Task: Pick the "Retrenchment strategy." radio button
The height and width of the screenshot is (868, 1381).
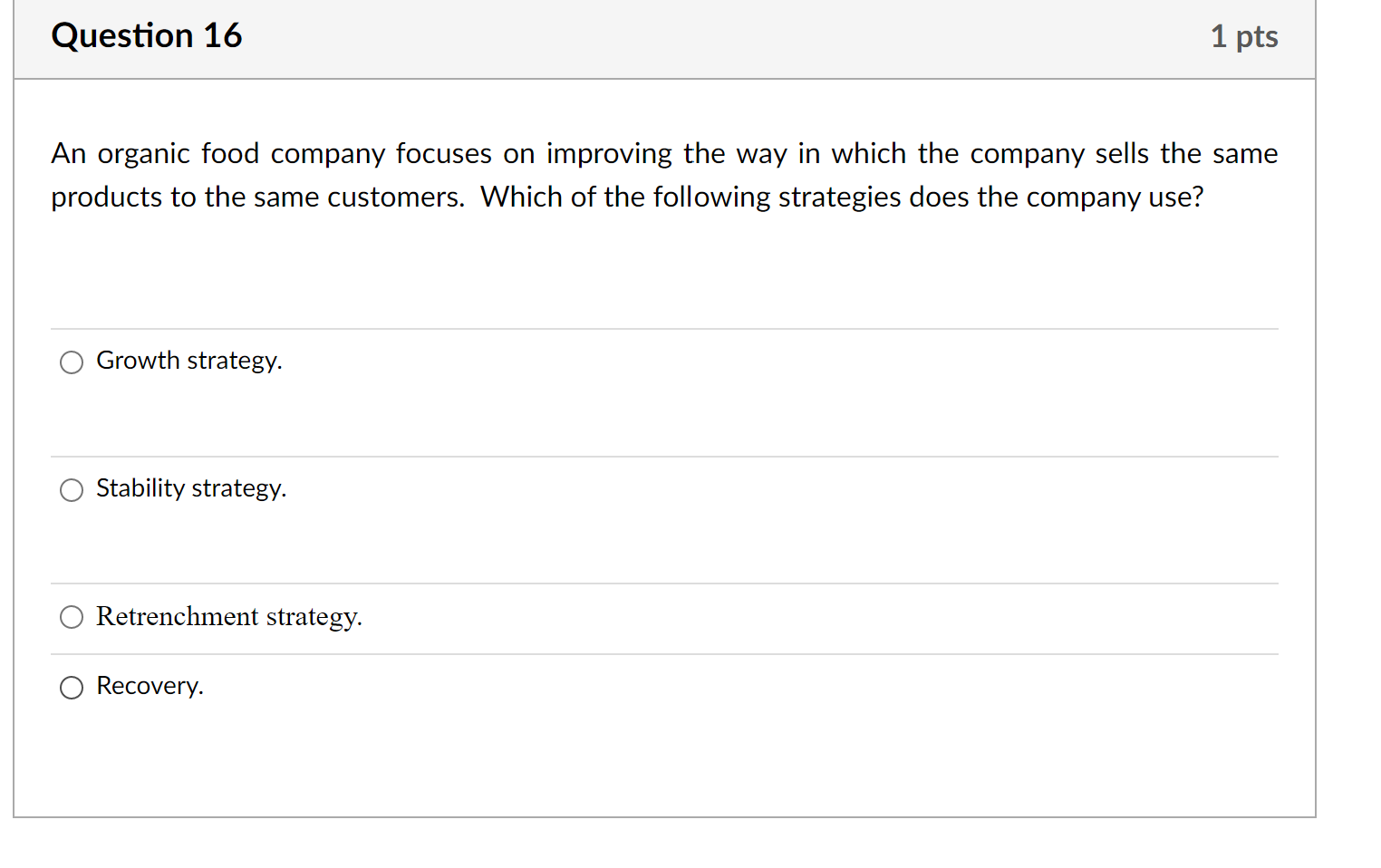Action: click(x=72, y=617)
